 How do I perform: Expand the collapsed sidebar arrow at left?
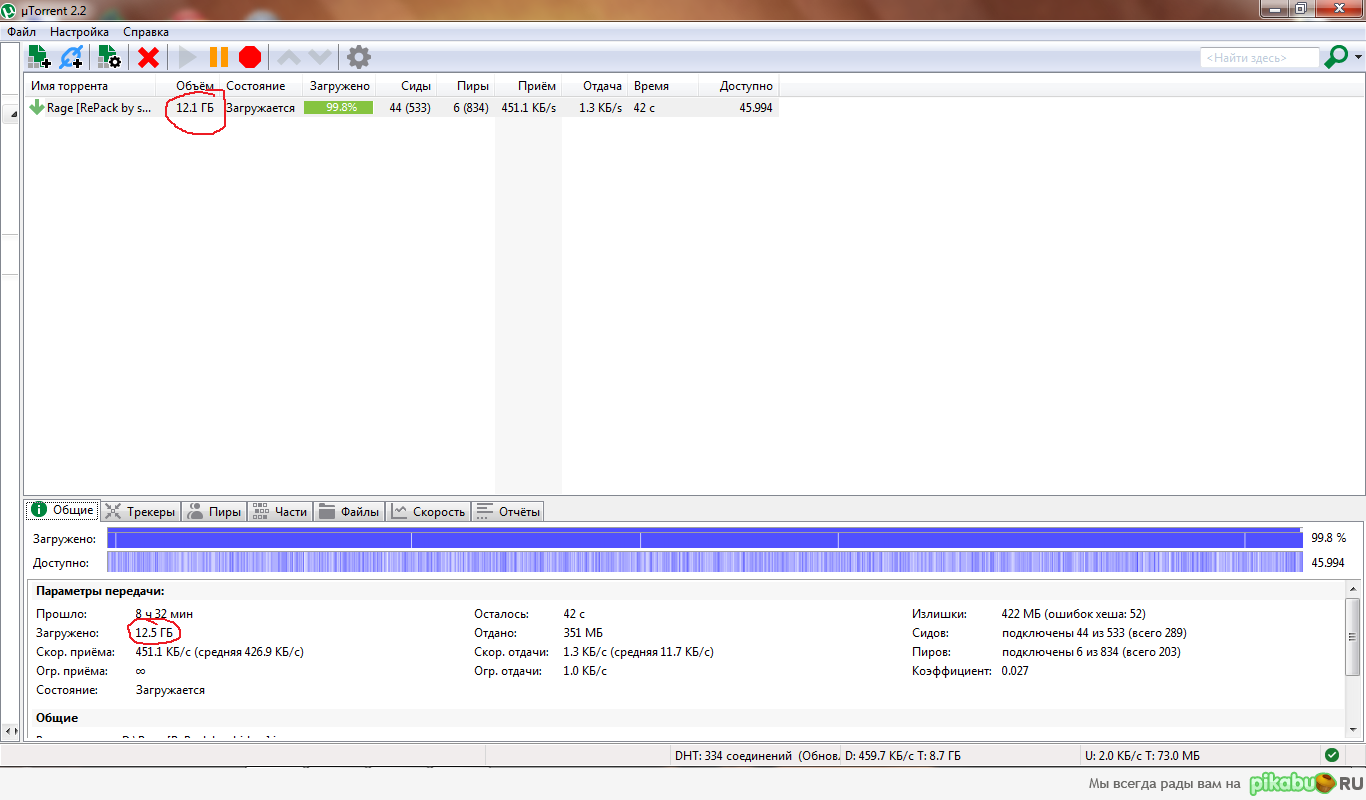tap(14, 116)
